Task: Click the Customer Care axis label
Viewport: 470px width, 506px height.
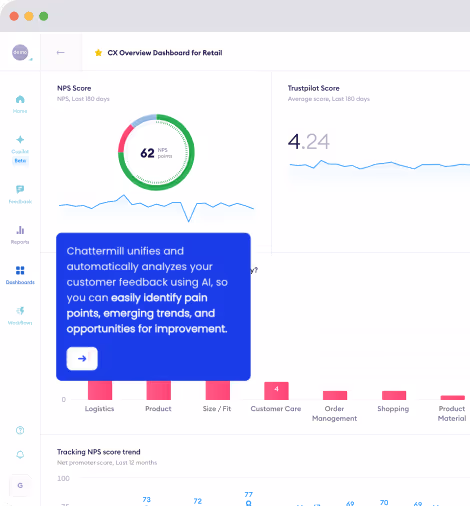Action: pos(276,409)
